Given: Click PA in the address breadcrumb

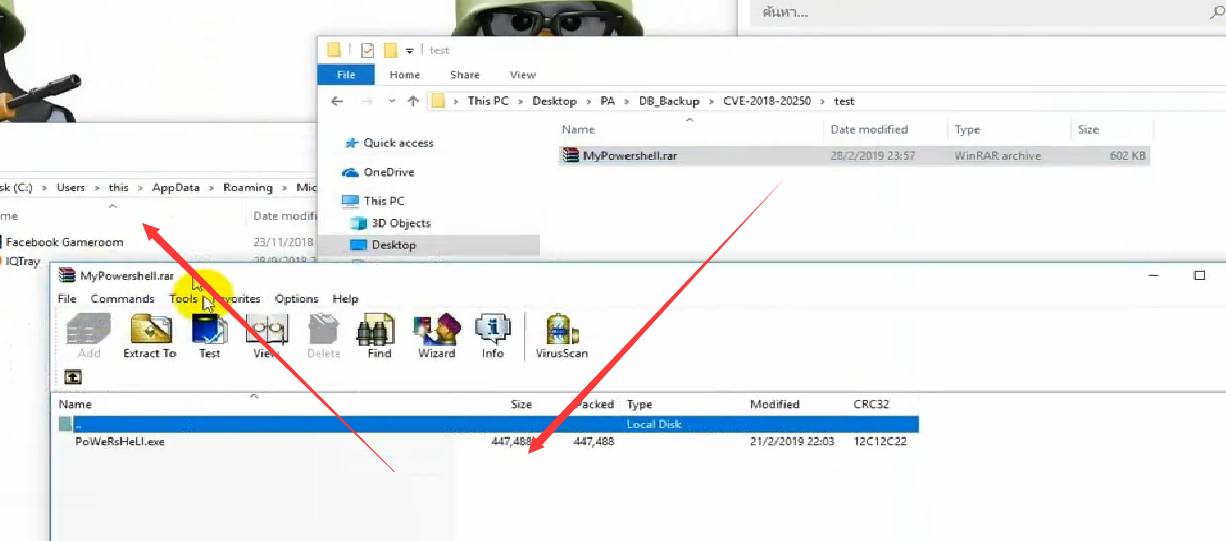Looking at the screenshot, I should pos(608,101).
